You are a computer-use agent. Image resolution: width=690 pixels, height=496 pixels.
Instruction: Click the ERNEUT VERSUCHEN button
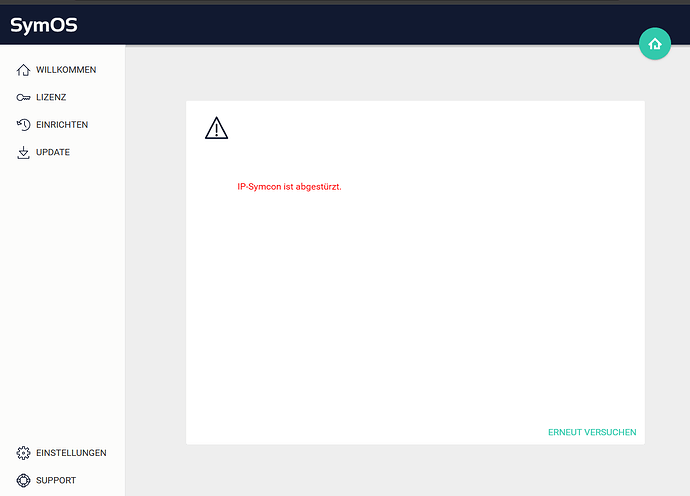point(592,432)
